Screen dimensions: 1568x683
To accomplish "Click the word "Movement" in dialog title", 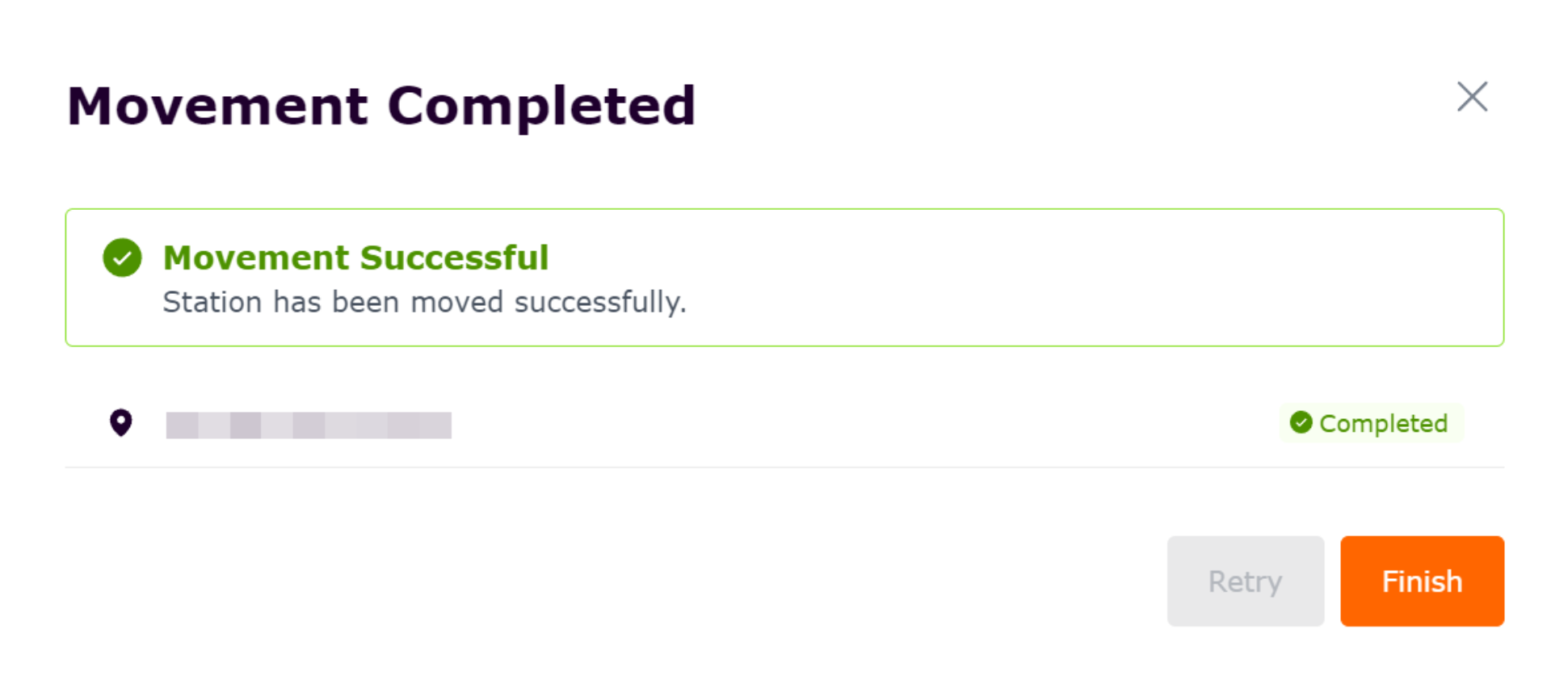I will pyautogui.click(x=217, y=106).
